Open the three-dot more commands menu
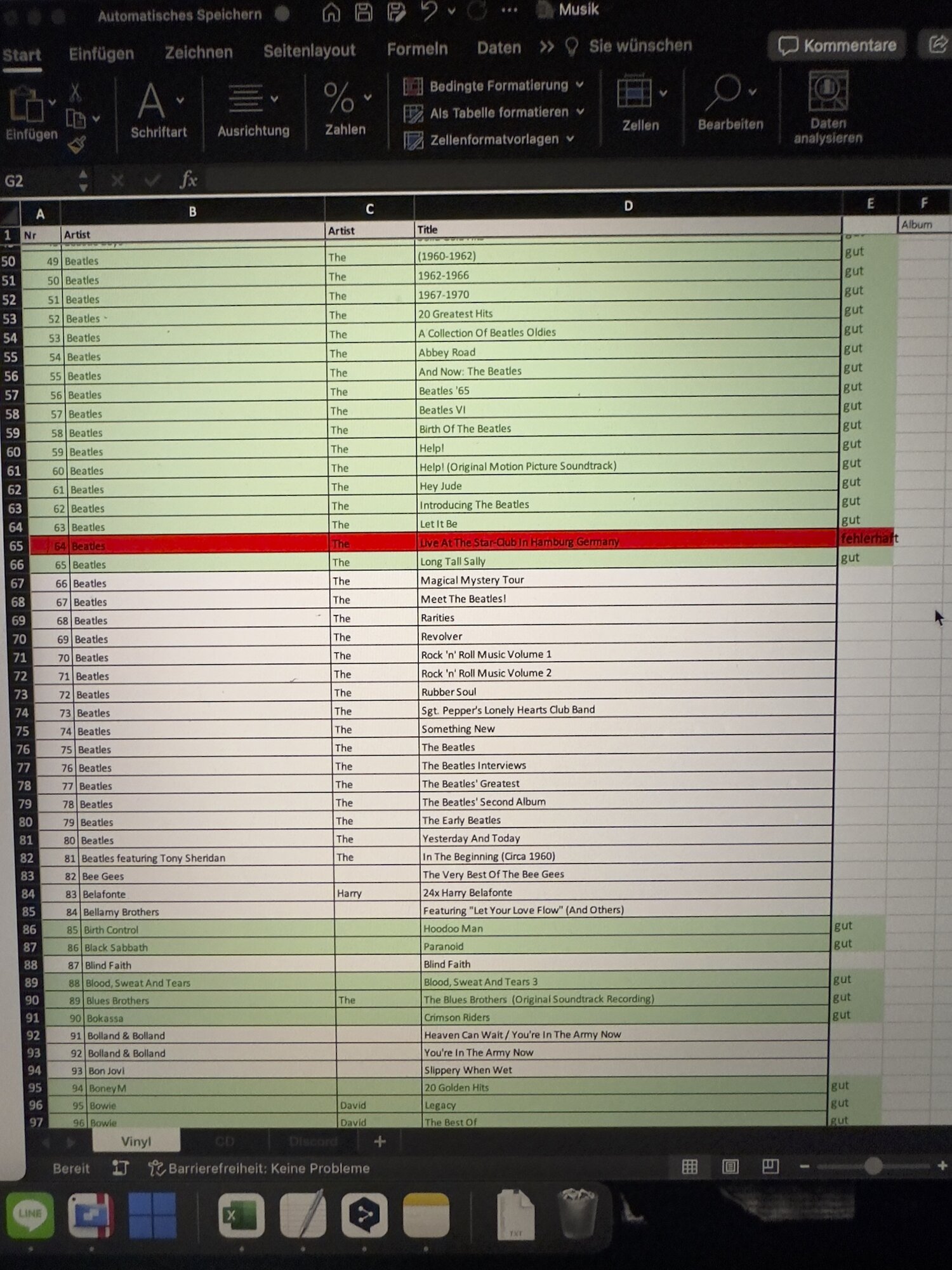Image resolution: width=952 pixels, height=1270 pixels. 510,10
